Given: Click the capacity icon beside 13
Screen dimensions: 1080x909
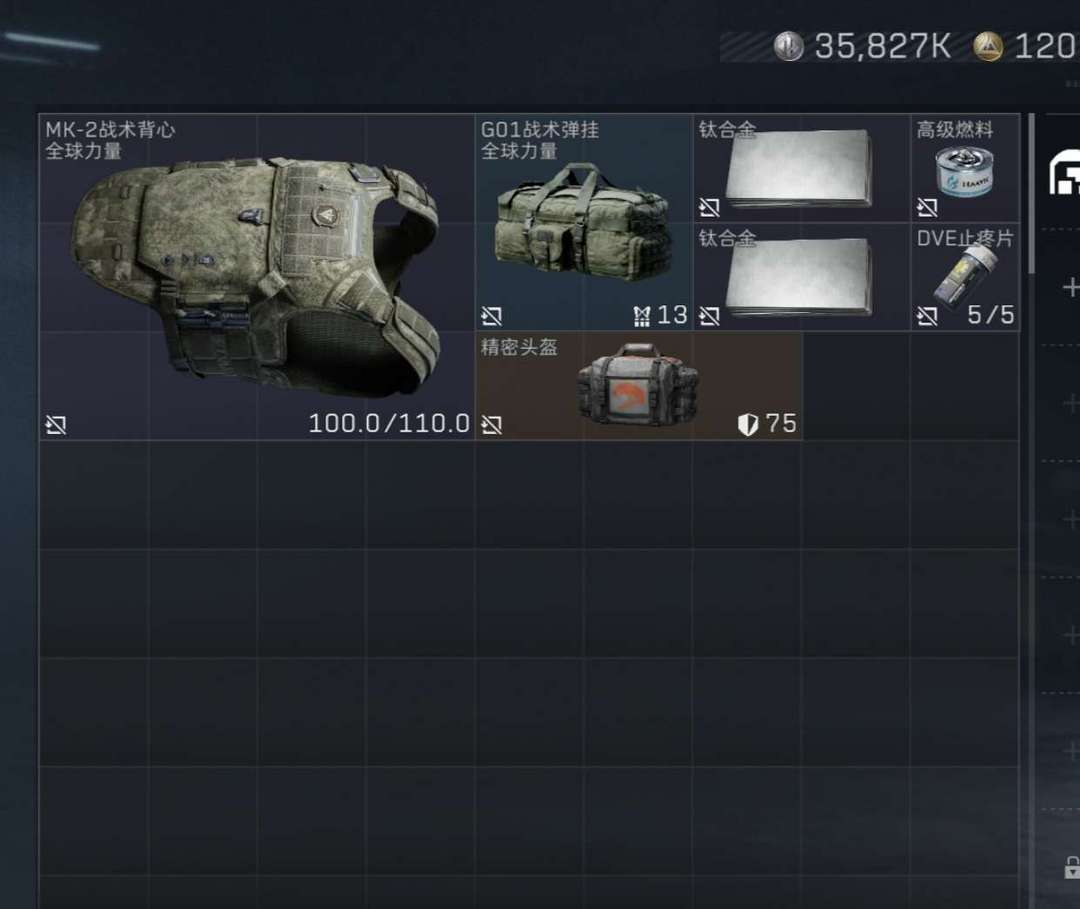Looking at the screenshot, I should 641,316.
